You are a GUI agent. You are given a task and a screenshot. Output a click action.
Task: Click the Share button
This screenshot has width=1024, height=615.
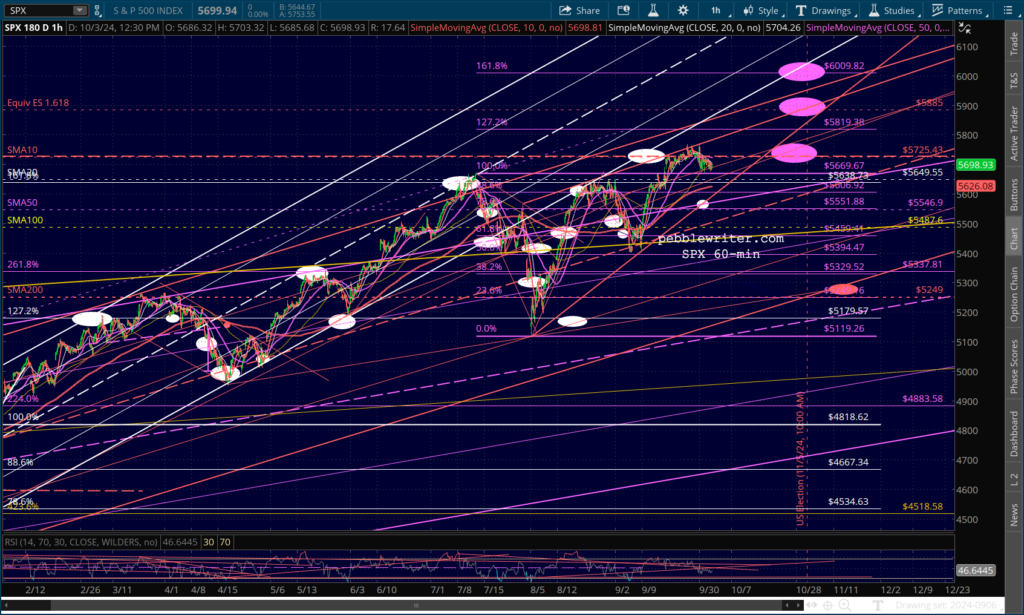pyautogui.click(x=579, y=10)
